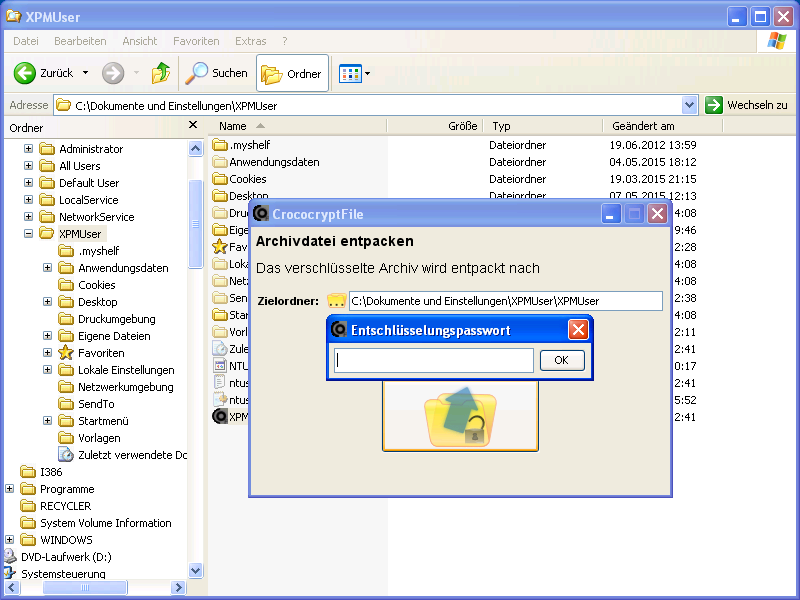
Task: Go back with the Zurück arrow
Action: 44,73
